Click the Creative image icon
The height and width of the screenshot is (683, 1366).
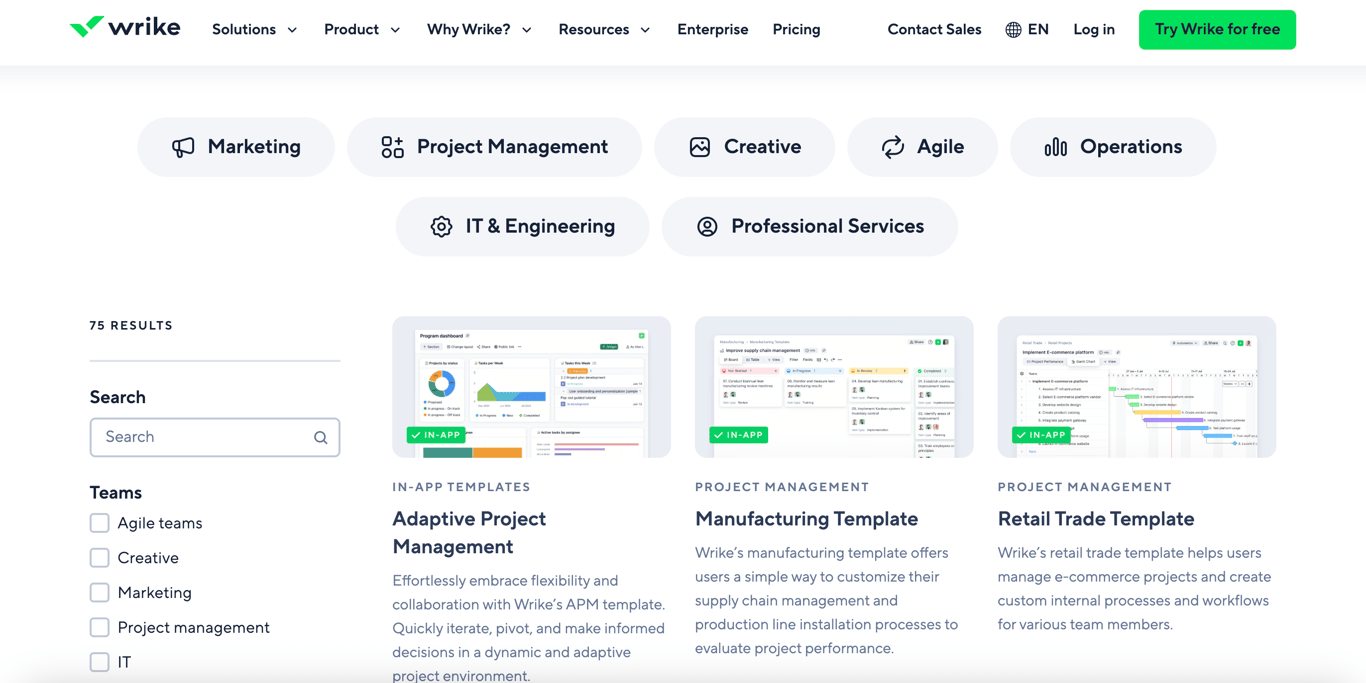coord(700,147)
